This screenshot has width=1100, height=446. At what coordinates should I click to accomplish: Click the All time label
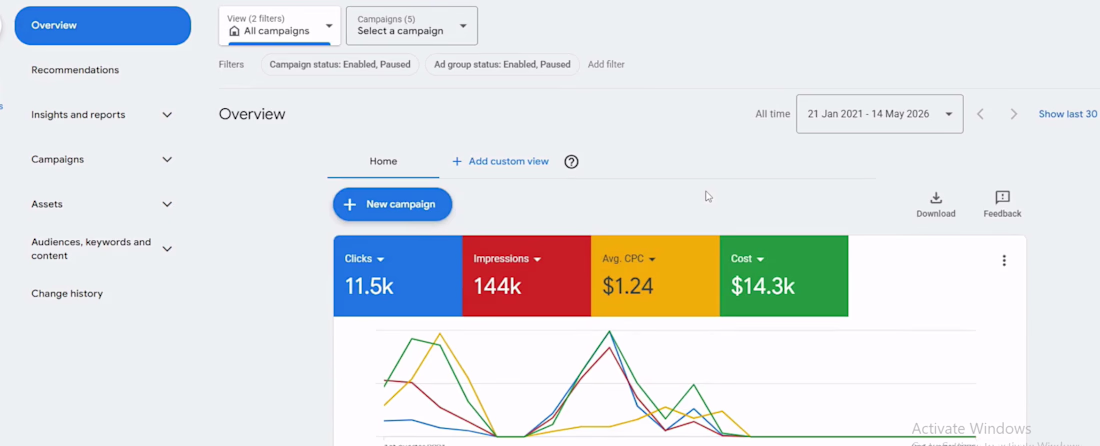click(772, 114)
